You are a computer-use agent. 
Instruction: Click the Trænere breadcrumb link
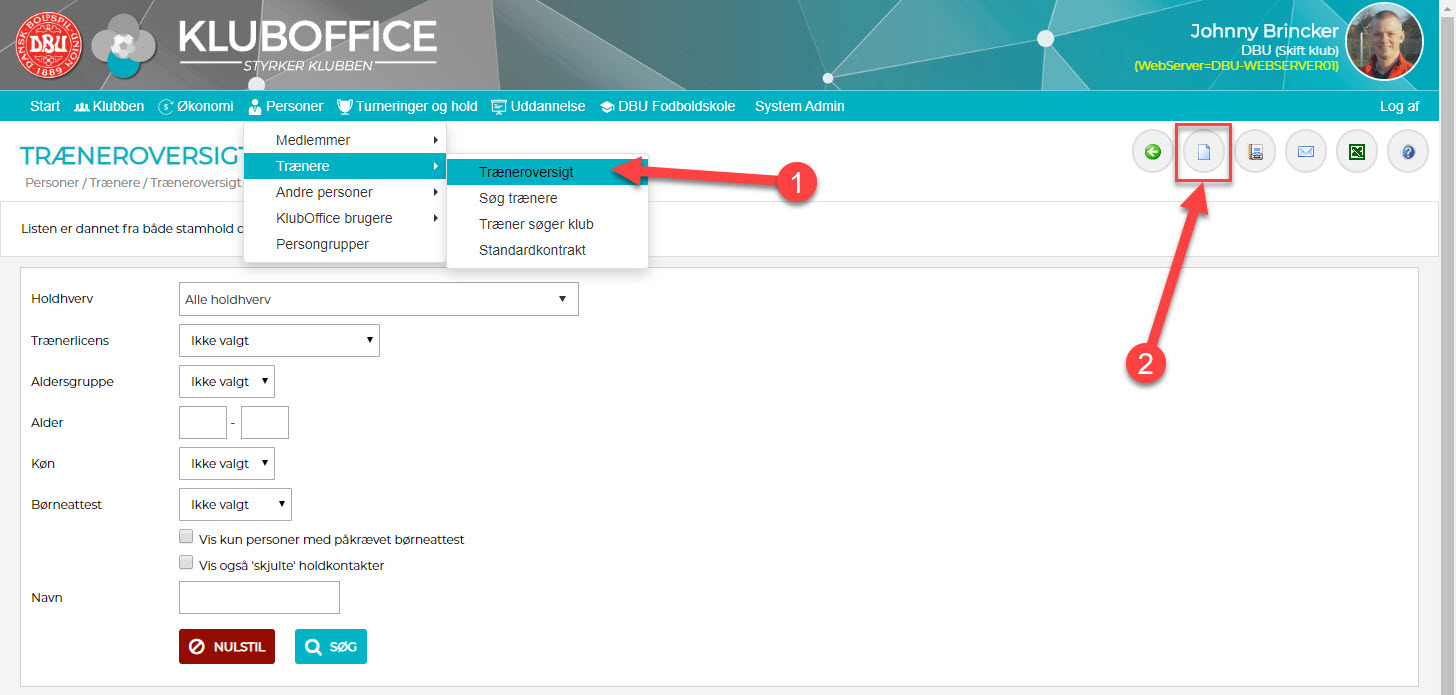[114, 183]
